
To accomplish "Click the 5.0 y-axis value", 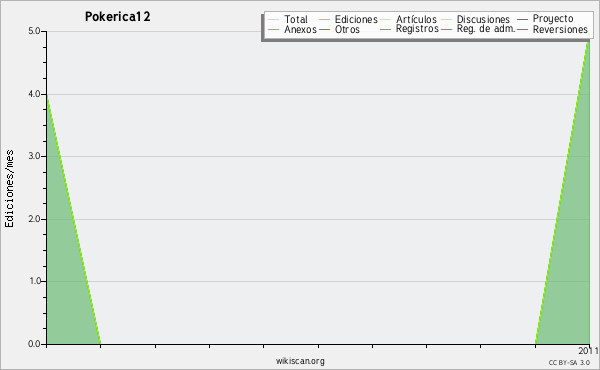I will pyautogui.click(x=34, y=31).
